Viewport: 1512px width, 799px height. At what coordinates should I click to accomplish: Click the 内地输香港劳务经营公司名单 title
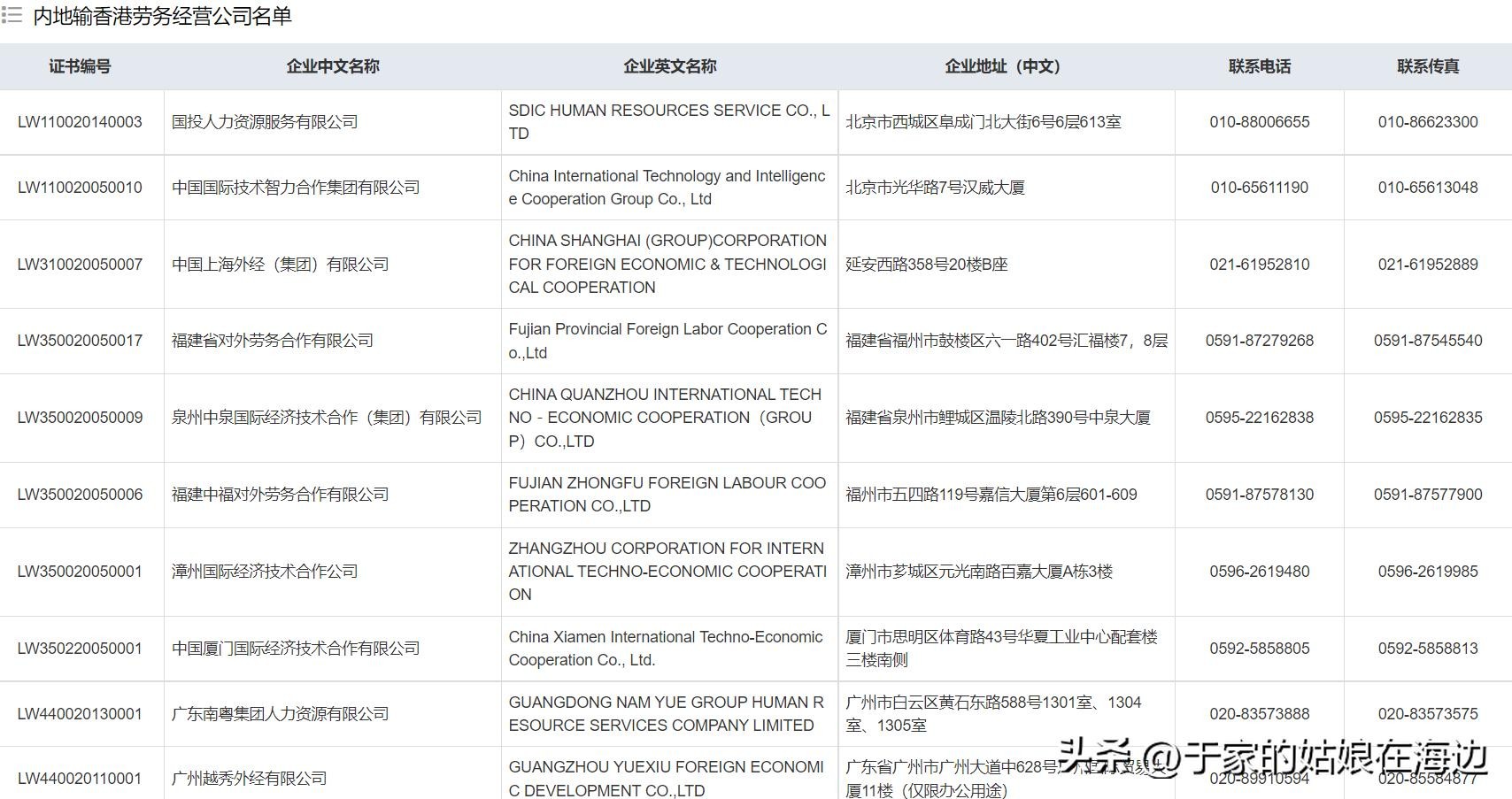162,16
